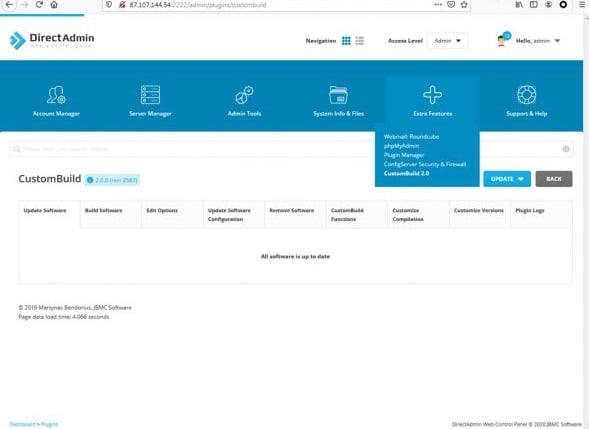Select Plugin Manager menu entry
This screenshot has height=429, width=589.
click(404, 155)
